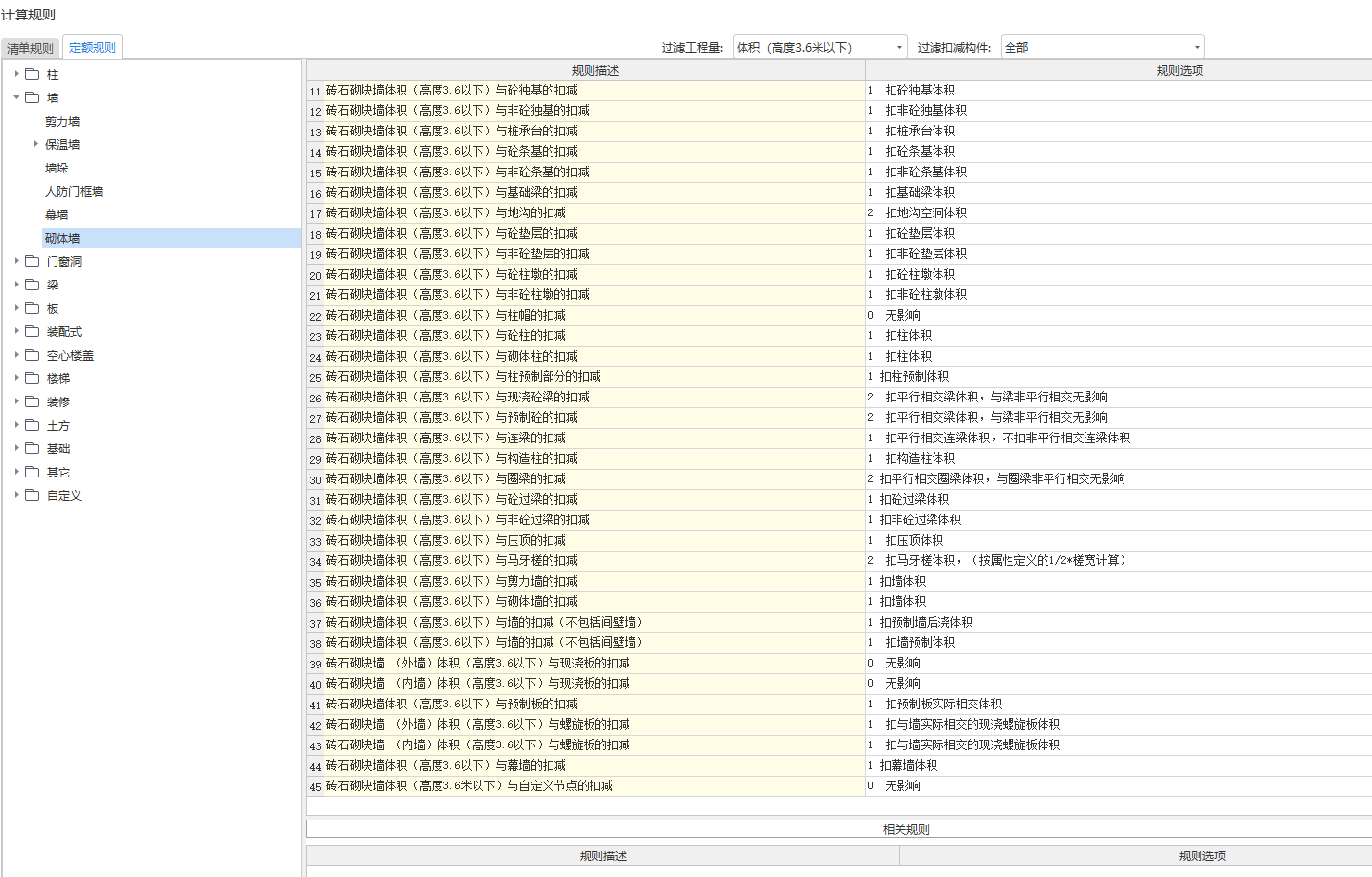The width and height of the screenshot is (1372, 877).
Task: Expand the 楼梯 tree node
Action: [x=17, y=378]
